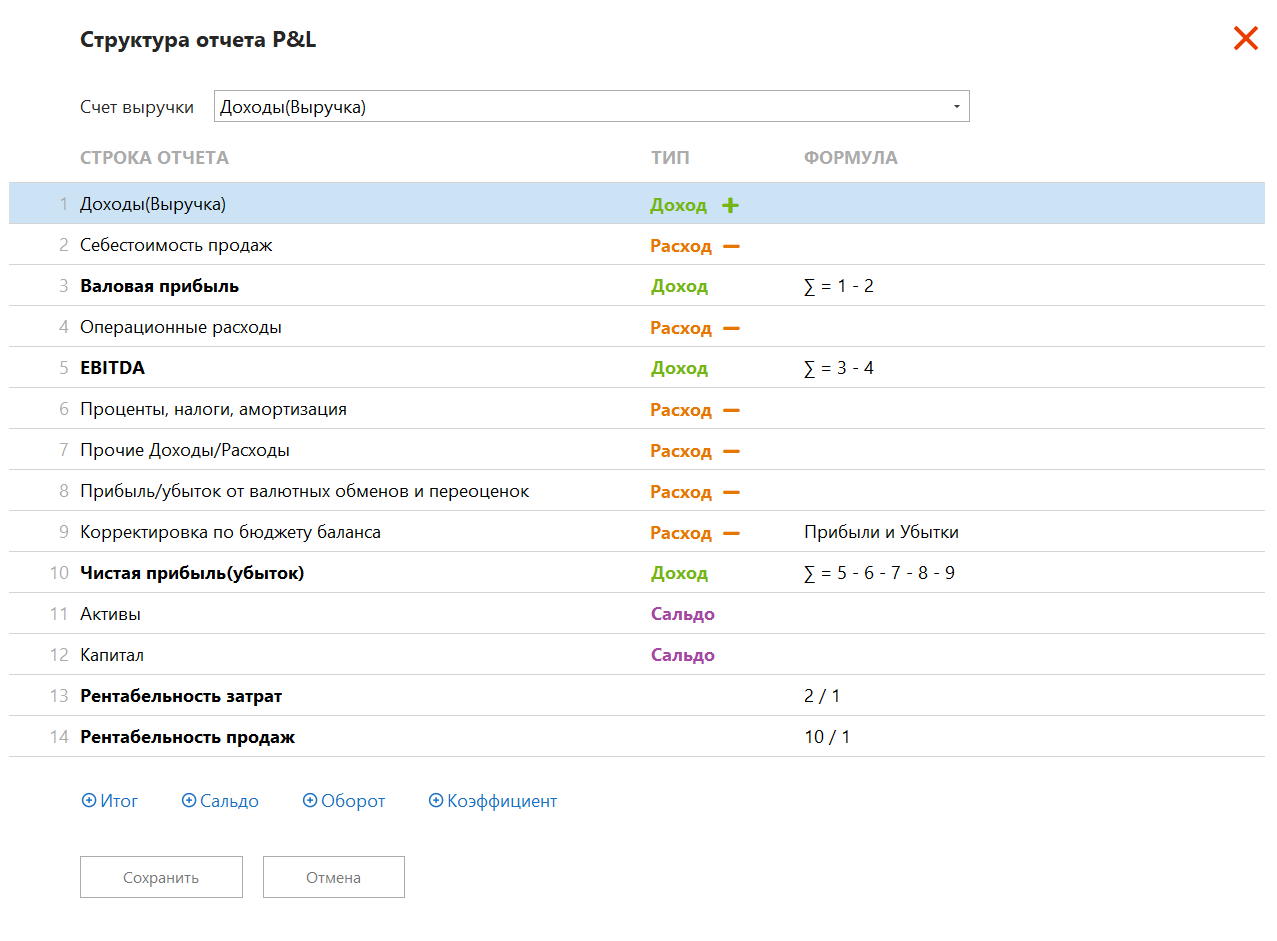Add a new Итог row
This screenshot has height=941, width=1277.
(110, 801)
